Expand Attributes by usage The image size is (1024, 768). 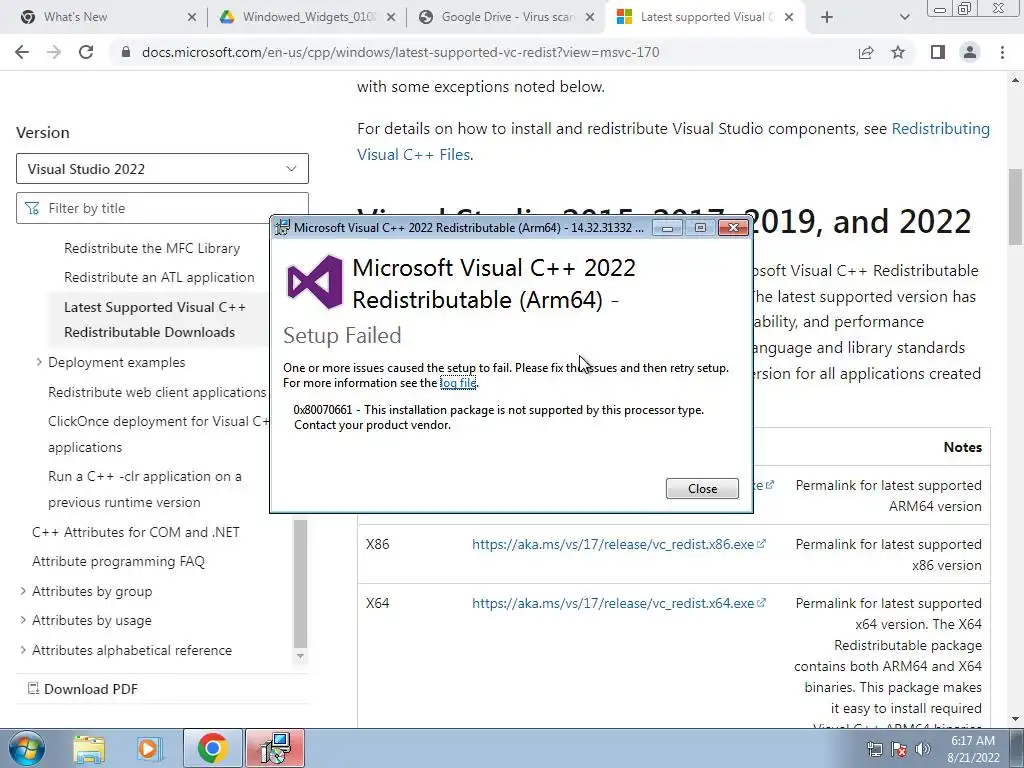click(x=23, y=620)
